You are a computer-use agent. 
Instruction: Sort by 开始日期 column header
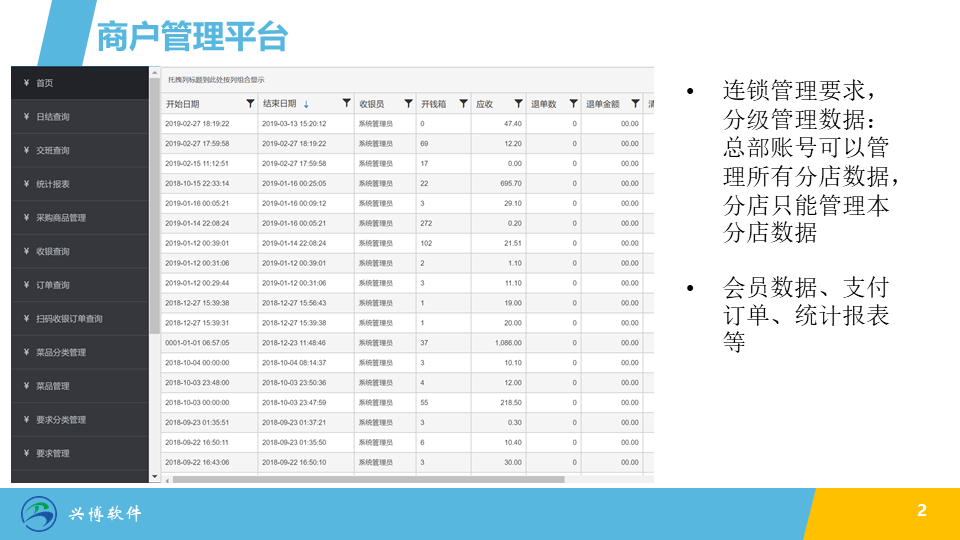[182, 104]
